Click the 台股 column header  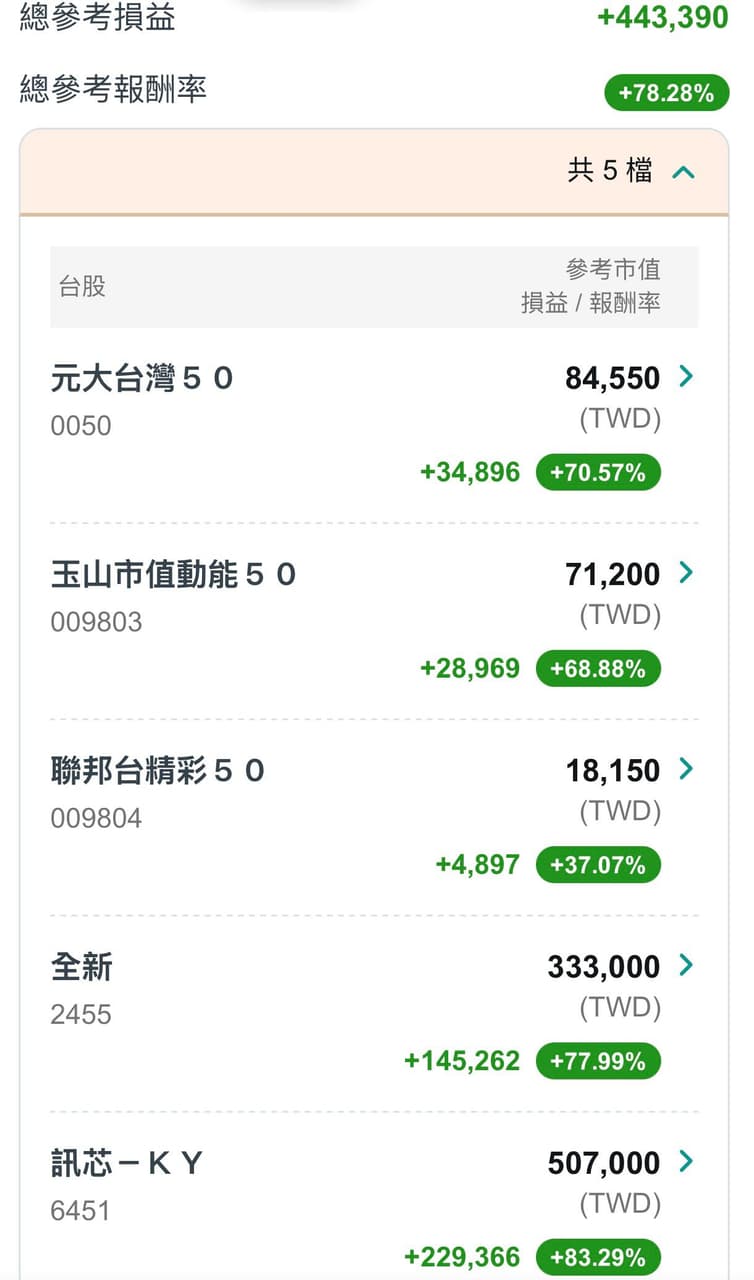click(82, 287)
